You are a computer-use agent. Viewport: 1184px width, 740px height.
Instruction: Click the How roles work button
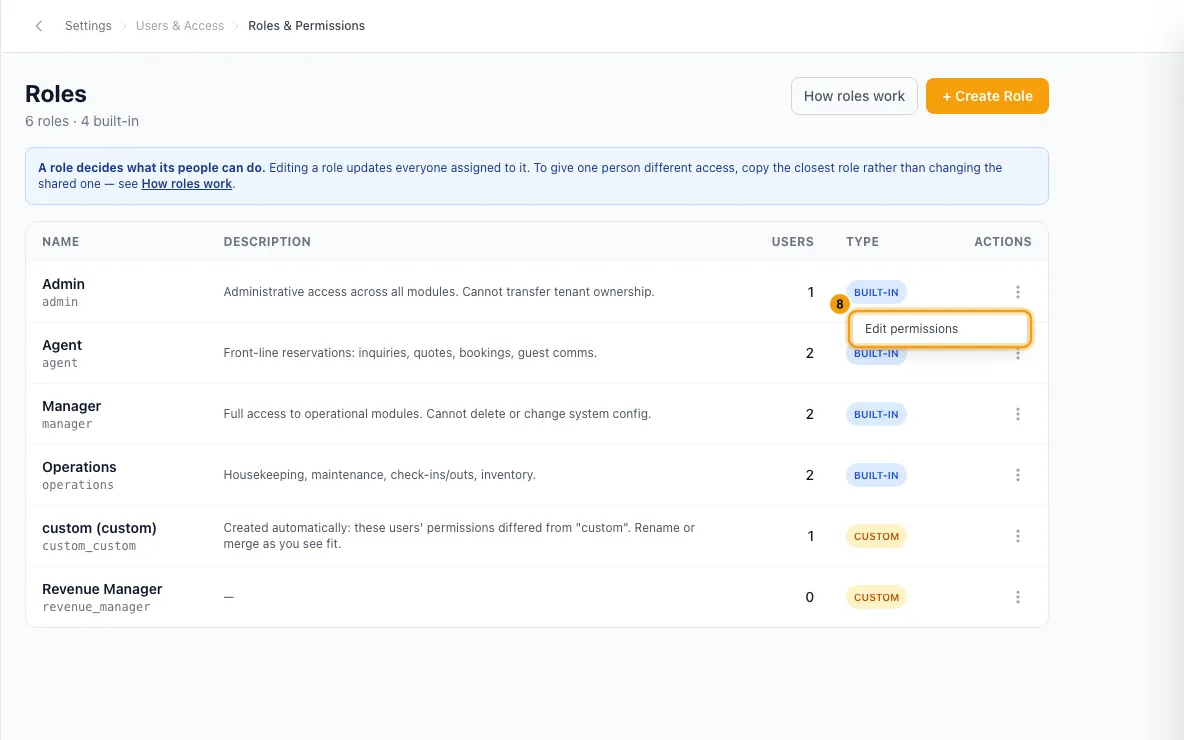[x=854, y=96]
